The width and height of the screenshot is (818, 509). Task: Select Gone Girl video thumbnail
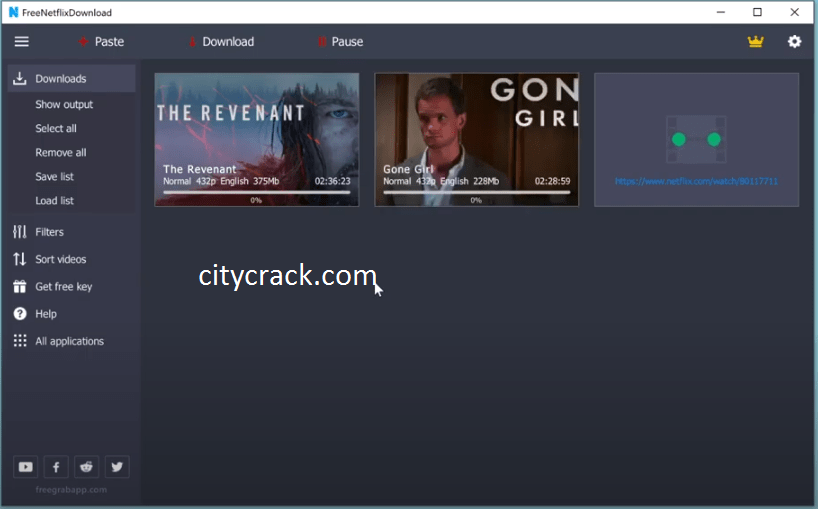pos(476,140)
